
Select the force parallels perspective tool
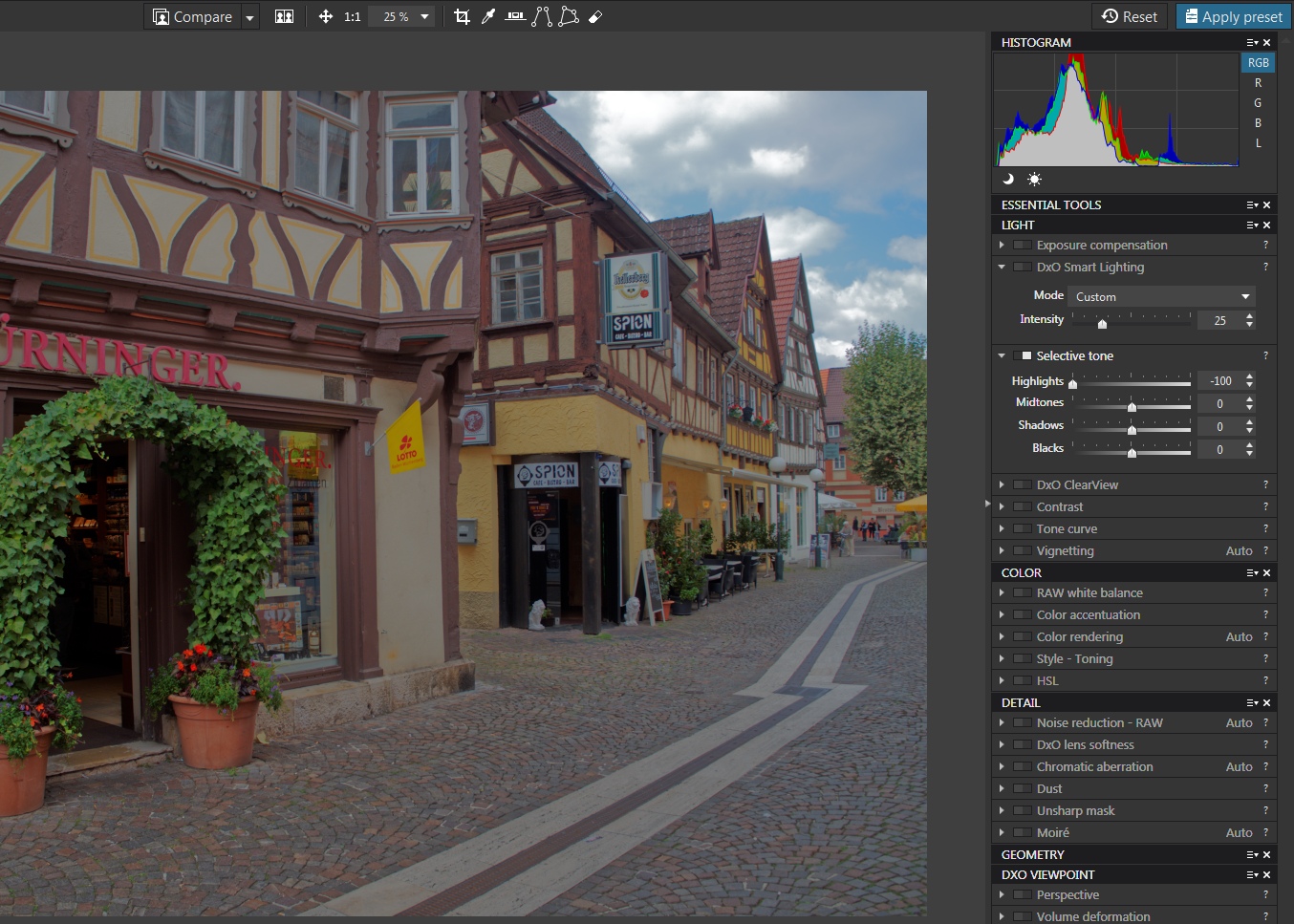542,16
